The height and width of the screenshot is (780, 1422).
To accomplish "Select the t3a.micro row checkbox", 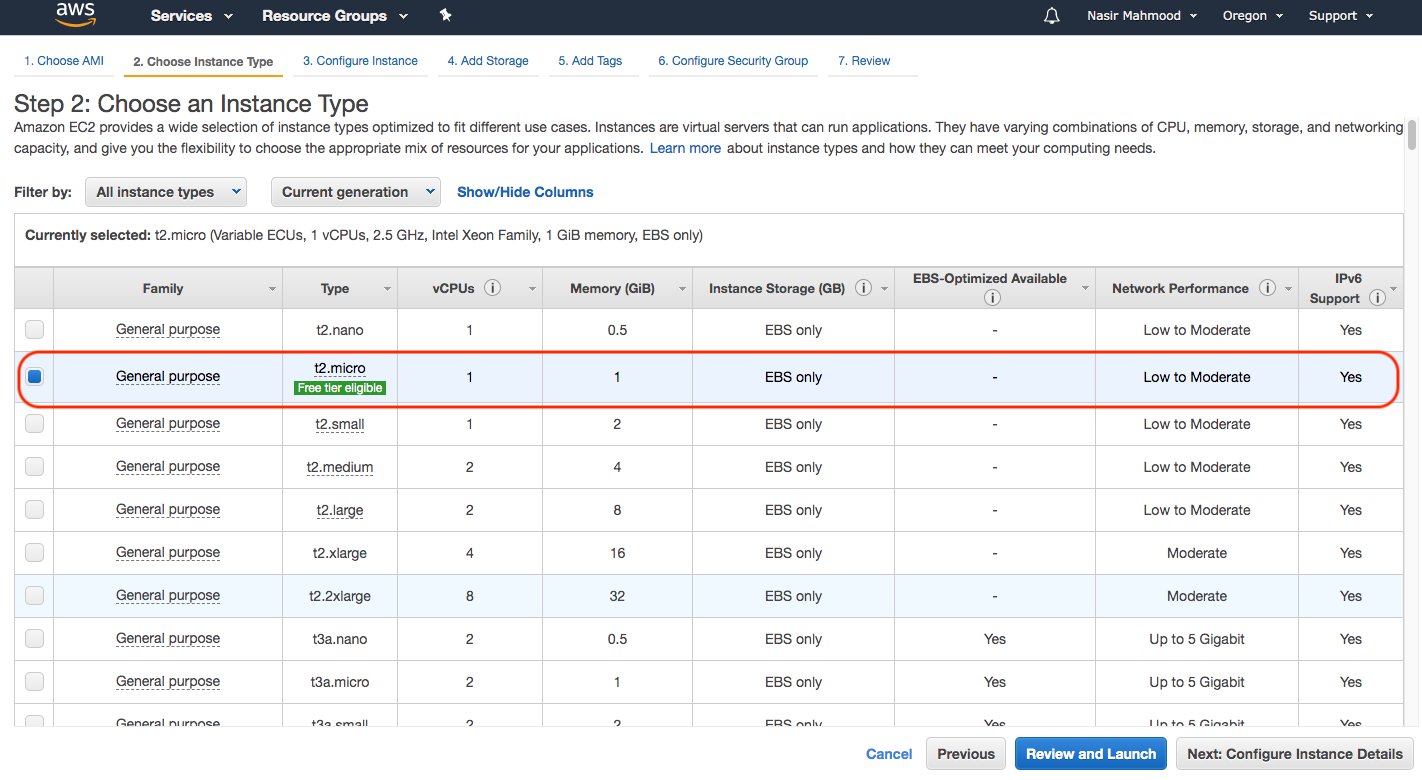I will (34, 681).
